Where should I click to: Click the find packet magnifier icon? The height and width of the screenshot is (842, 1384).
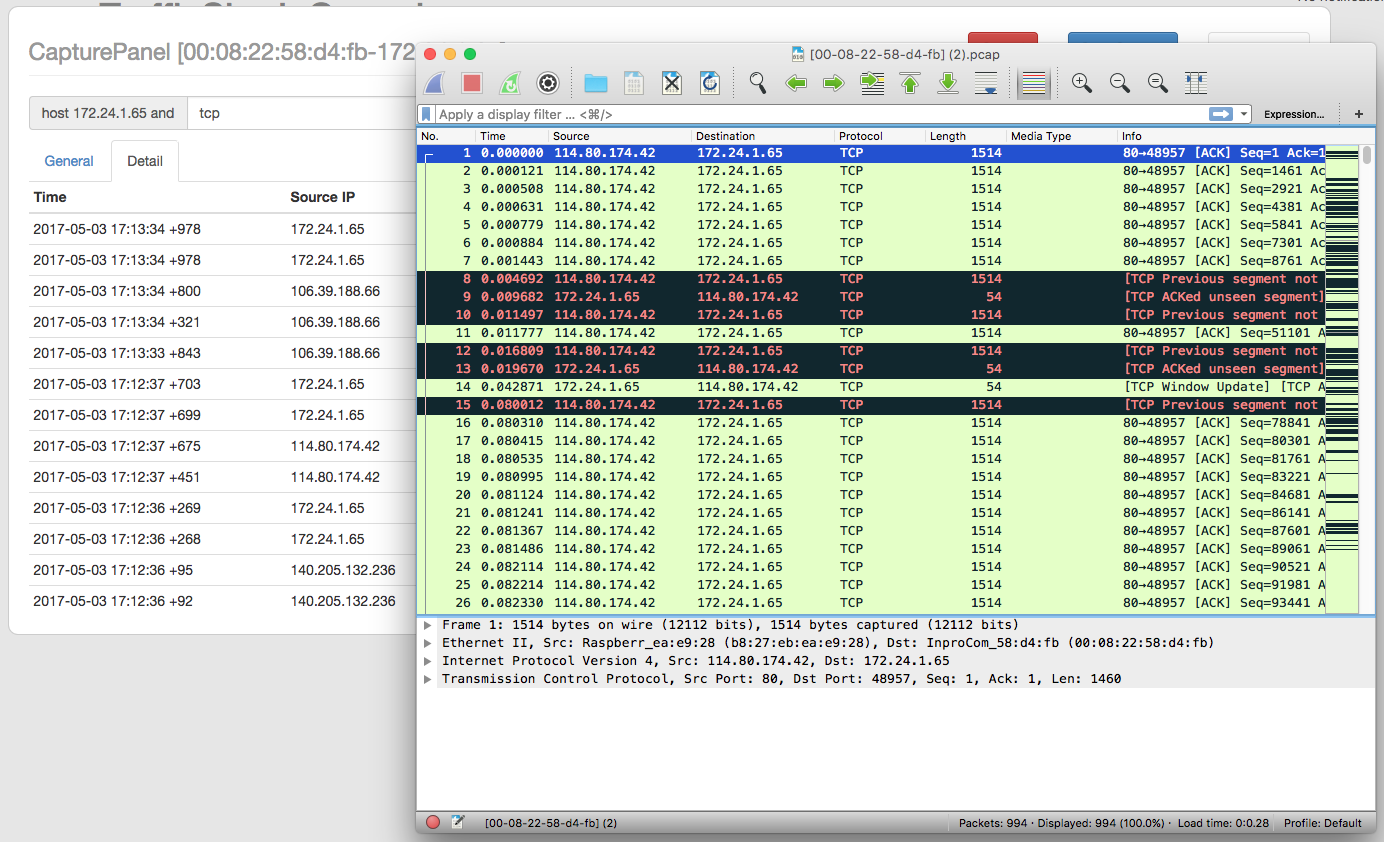[x=758, y=83]
